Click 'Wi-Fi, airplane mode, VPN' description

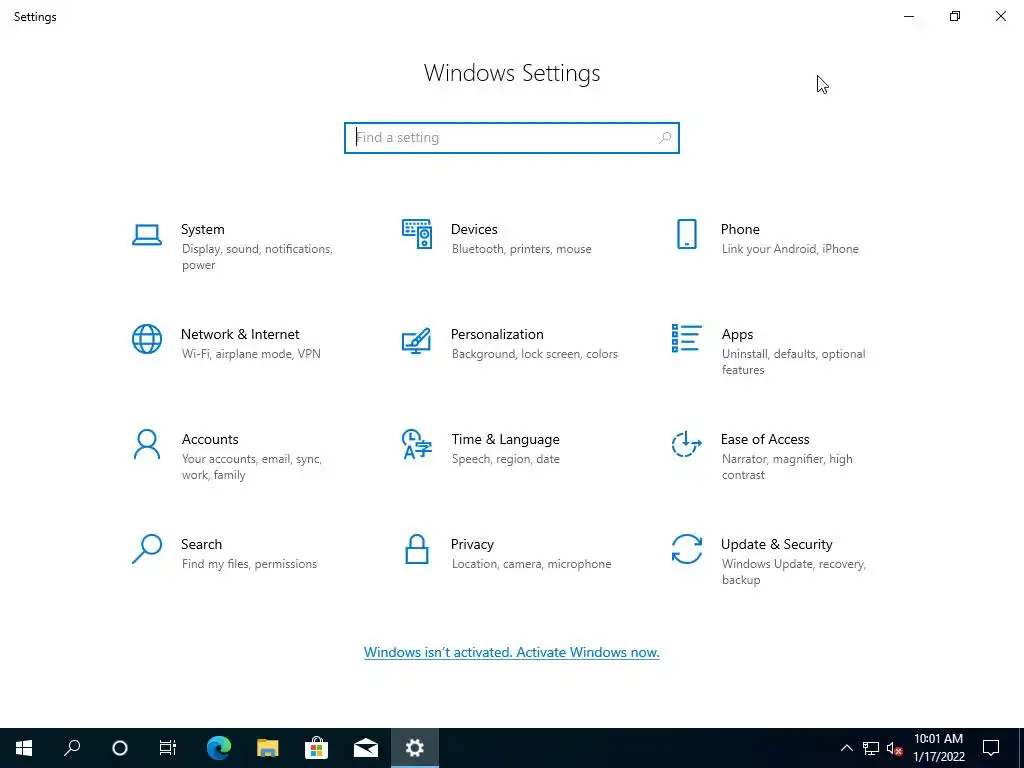pos(251,354)
